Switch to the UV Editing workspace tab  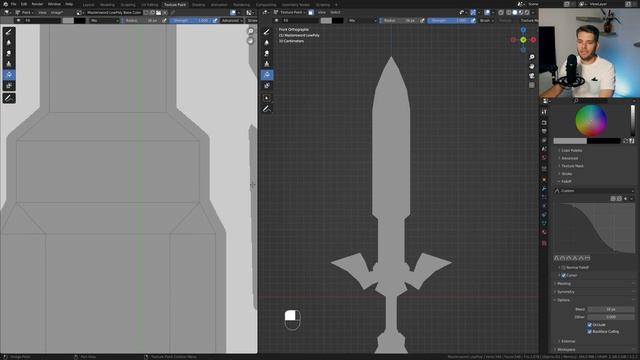[149, 5]
